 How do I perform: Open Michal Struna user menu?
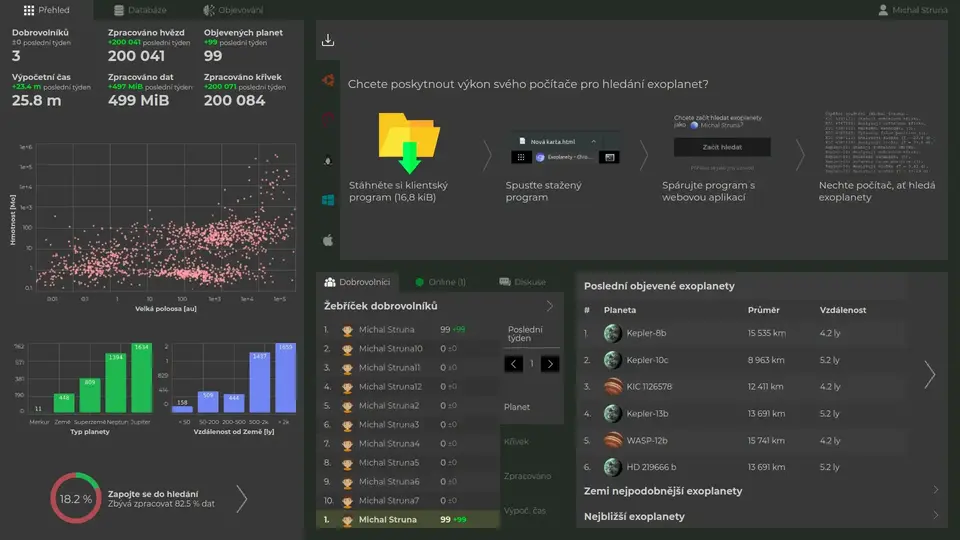pos(912,10)
